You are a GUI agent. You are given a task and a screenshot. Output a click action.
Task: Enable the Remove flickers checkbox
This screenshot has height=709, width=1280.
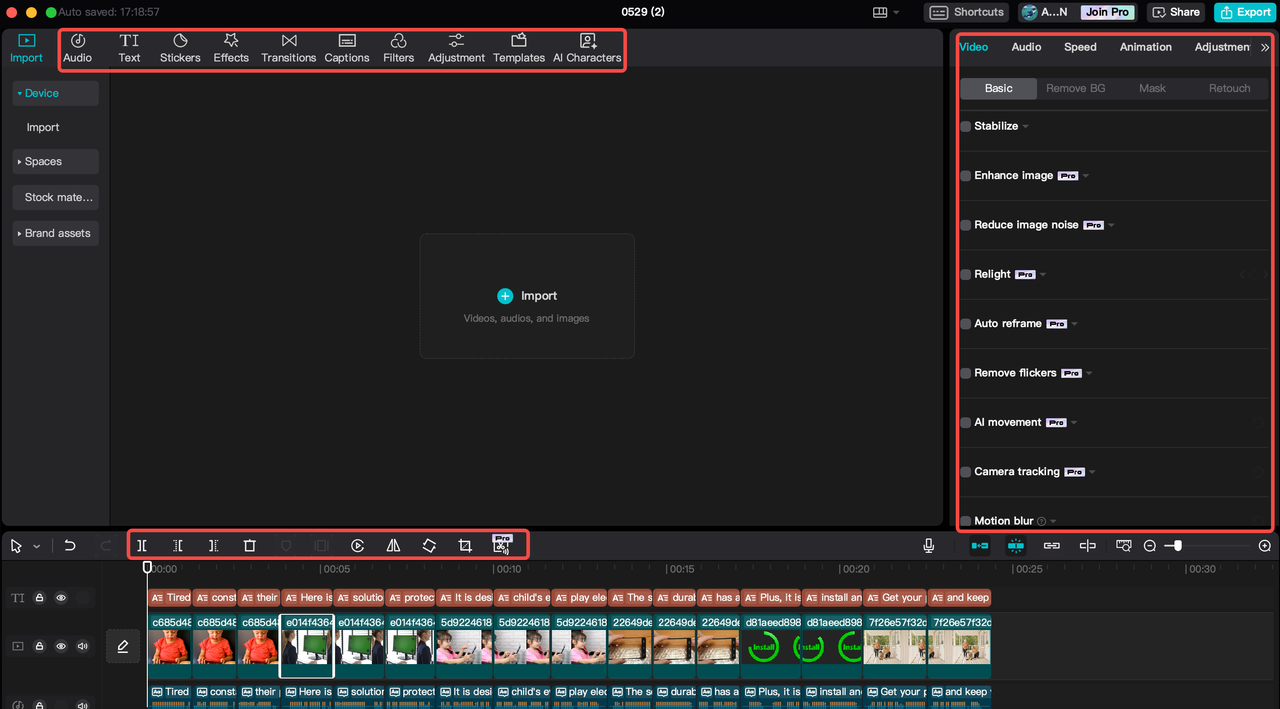coord(966,373)
